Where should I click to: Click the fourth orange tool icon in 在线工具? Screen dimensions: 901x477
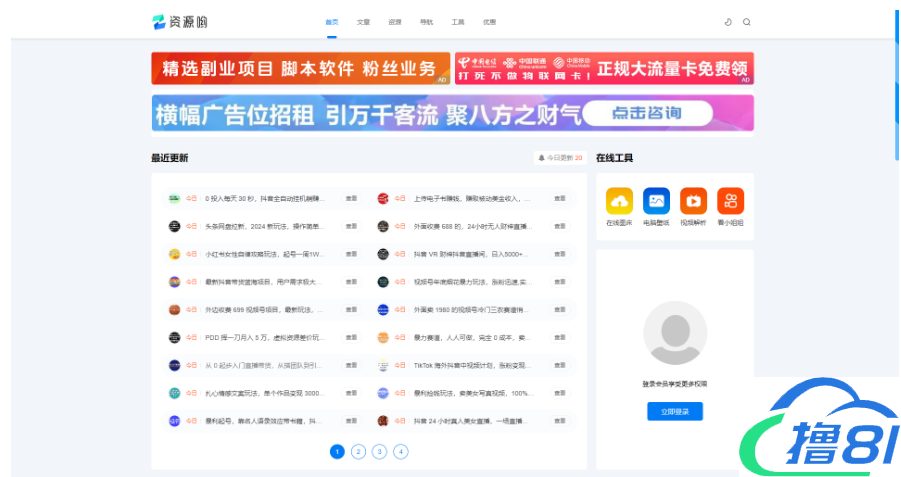[730, 201]
